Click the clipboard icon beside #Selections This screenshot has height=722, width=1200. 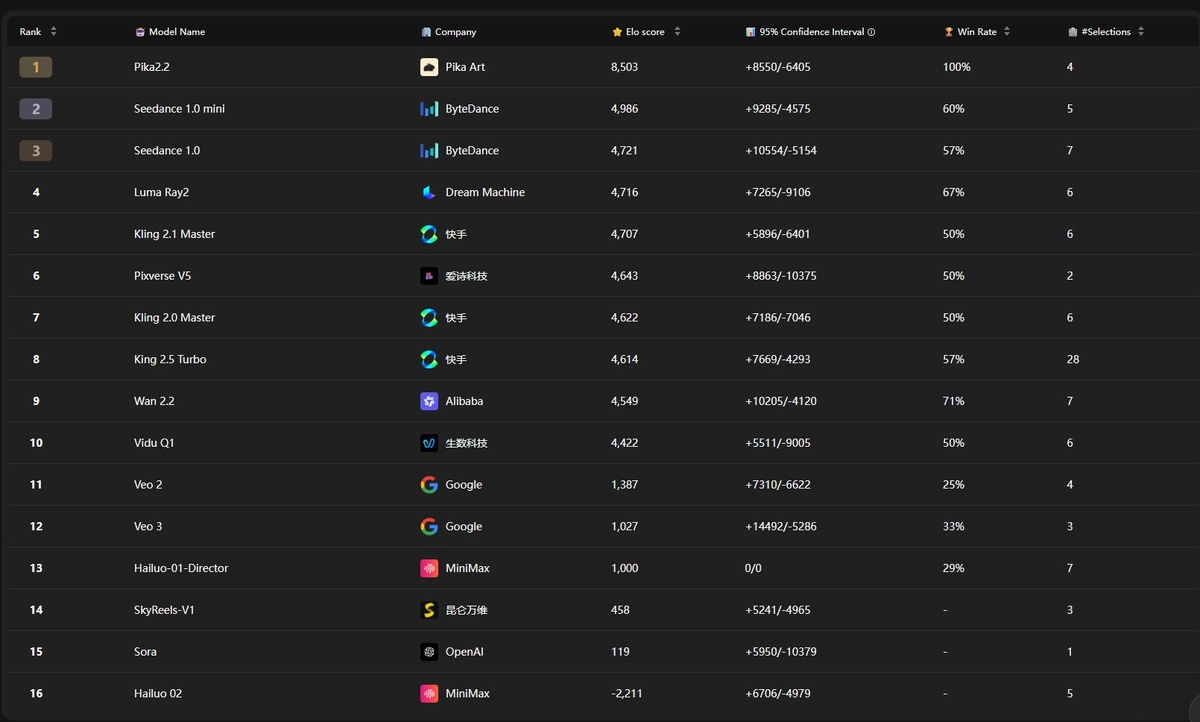click(x=1073, y=32)
